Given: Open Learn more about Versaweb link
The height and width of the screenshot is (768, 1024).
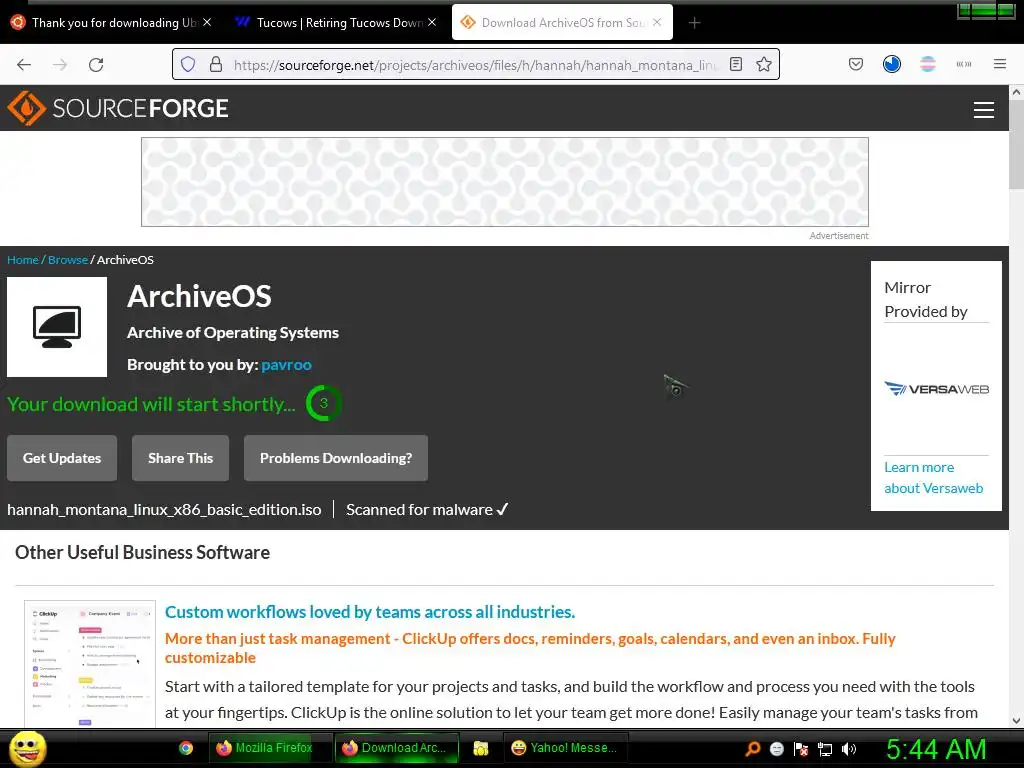Looking at the screenshot, I should click(x=933, y=477).
